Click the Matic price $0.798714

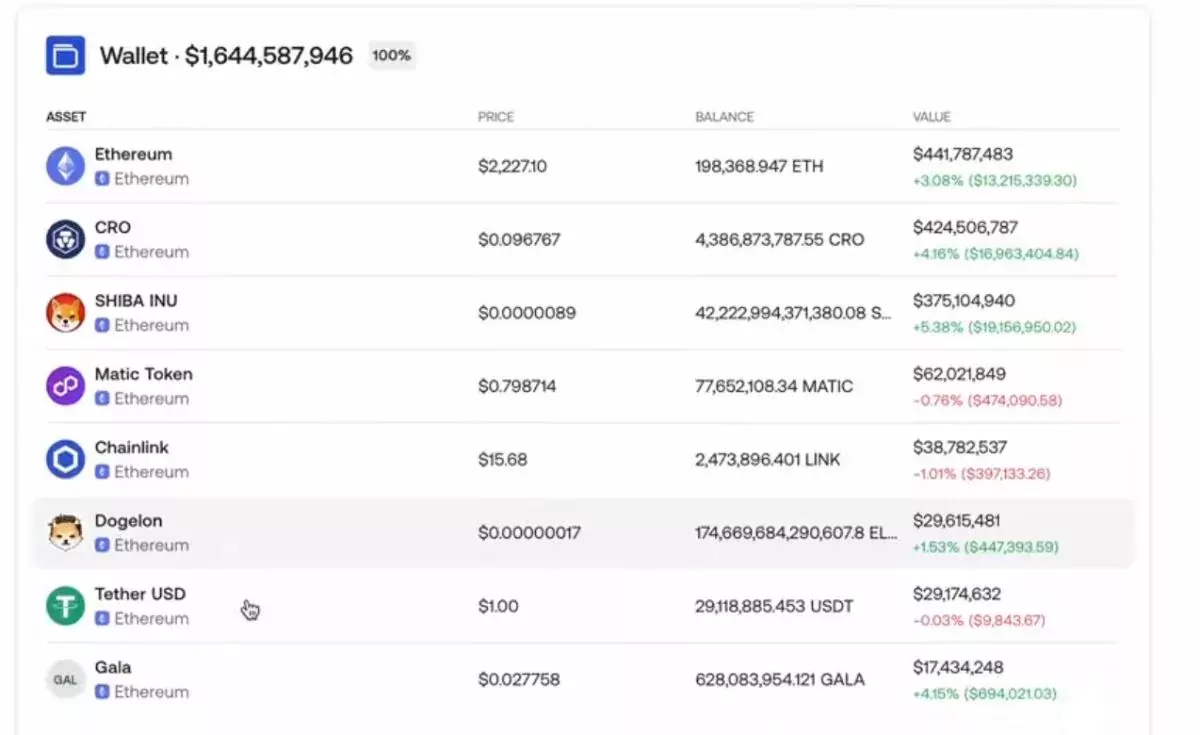tap(518, 386)
